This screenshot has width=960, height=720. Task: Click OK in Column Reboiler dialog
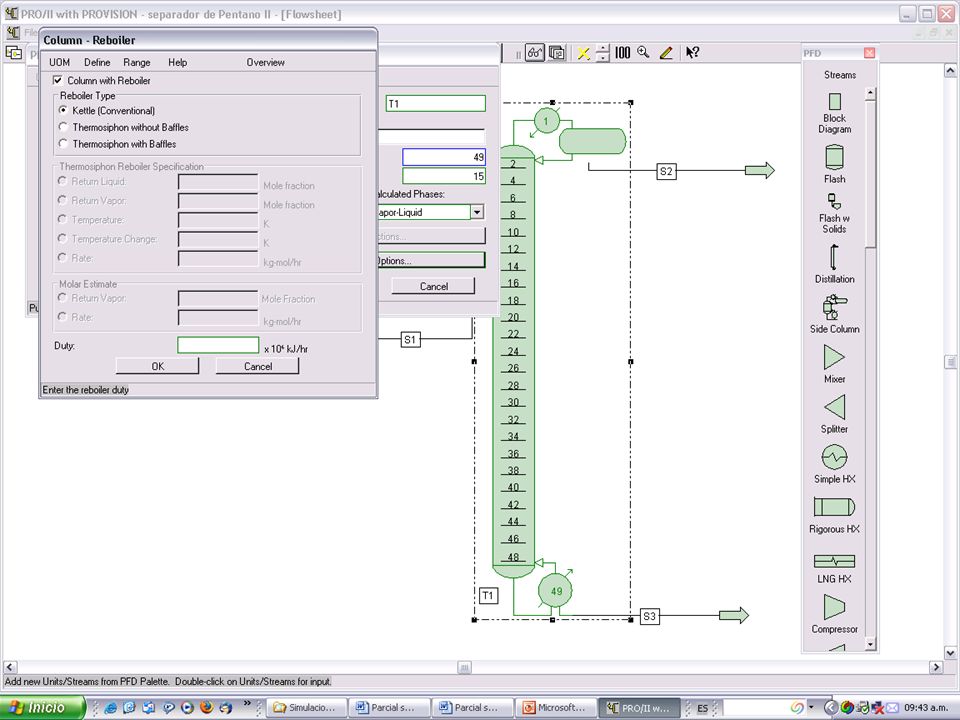[x=157, y=366]
